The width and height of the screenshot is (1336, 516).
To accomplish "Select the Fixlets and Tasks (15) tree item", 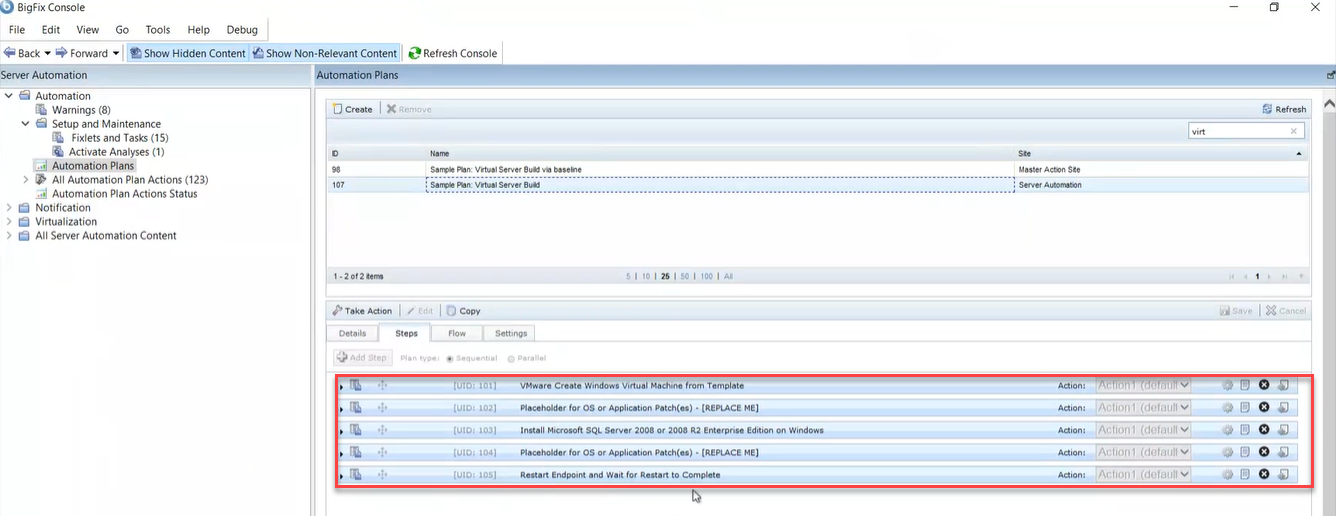I will pos(120,138).
